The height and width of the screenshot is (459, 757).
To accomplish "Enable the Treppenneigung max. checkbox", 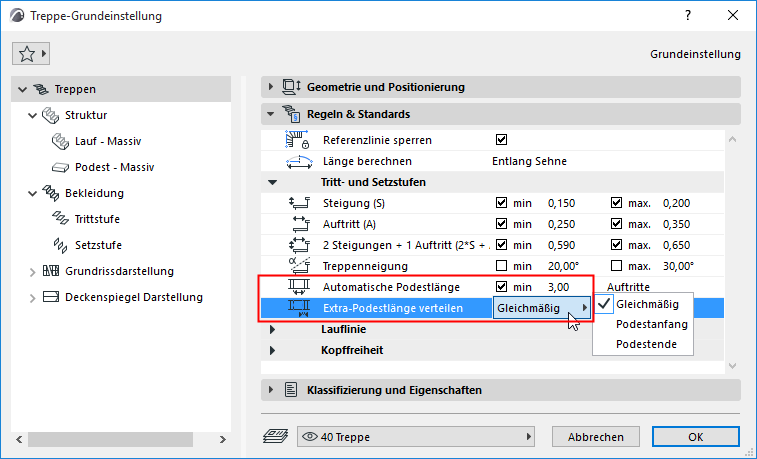I will (617, 266).
